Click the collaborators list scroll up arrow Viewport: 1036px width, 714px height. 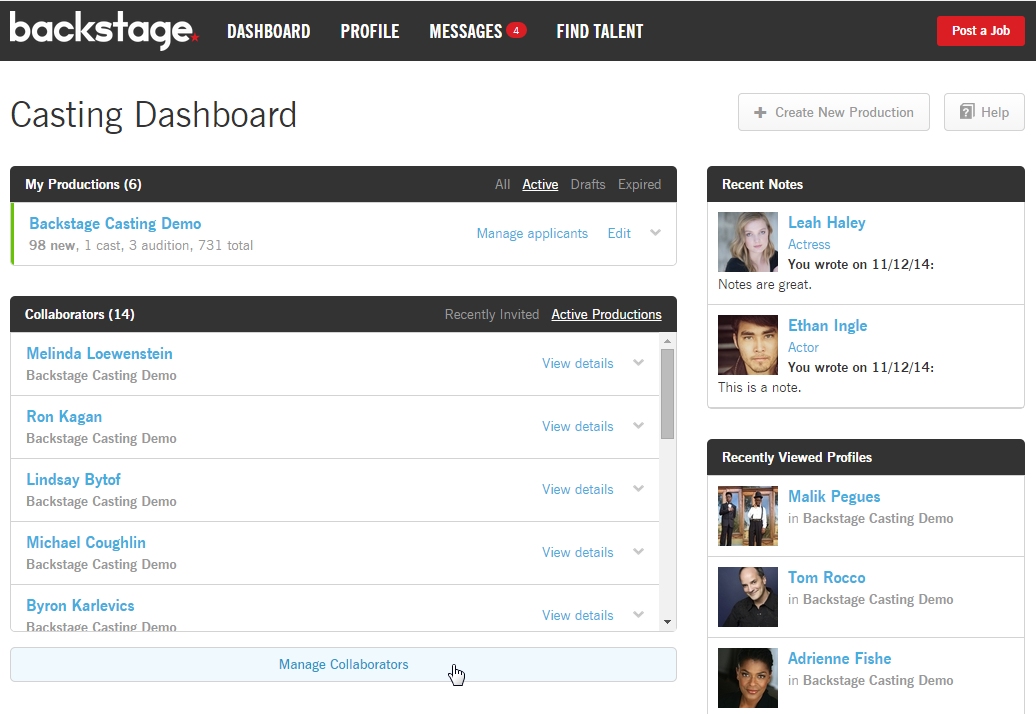667,341
